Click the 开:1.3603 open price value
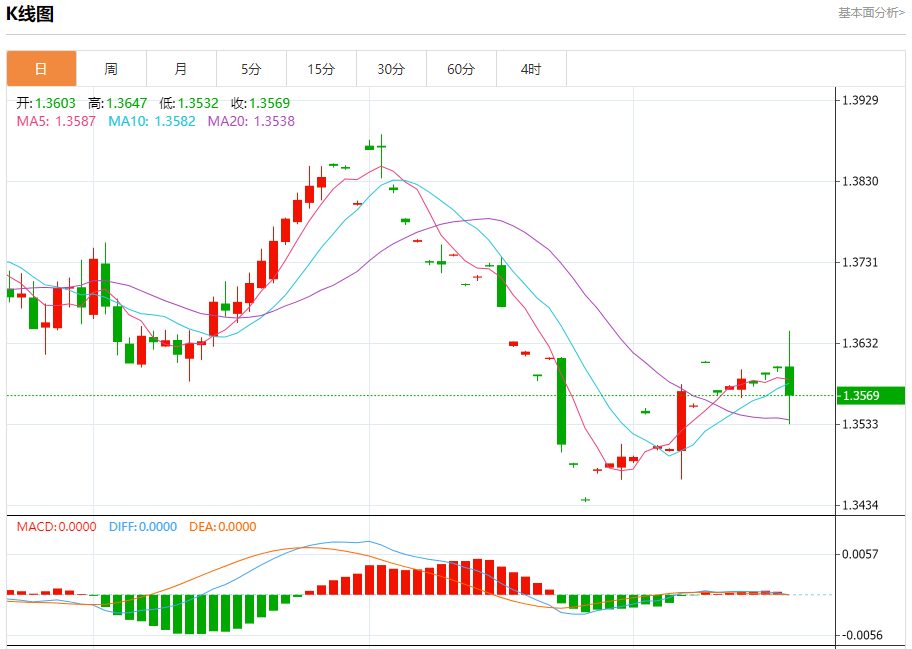This screenshot has height=649, width=912. (46, 103)
